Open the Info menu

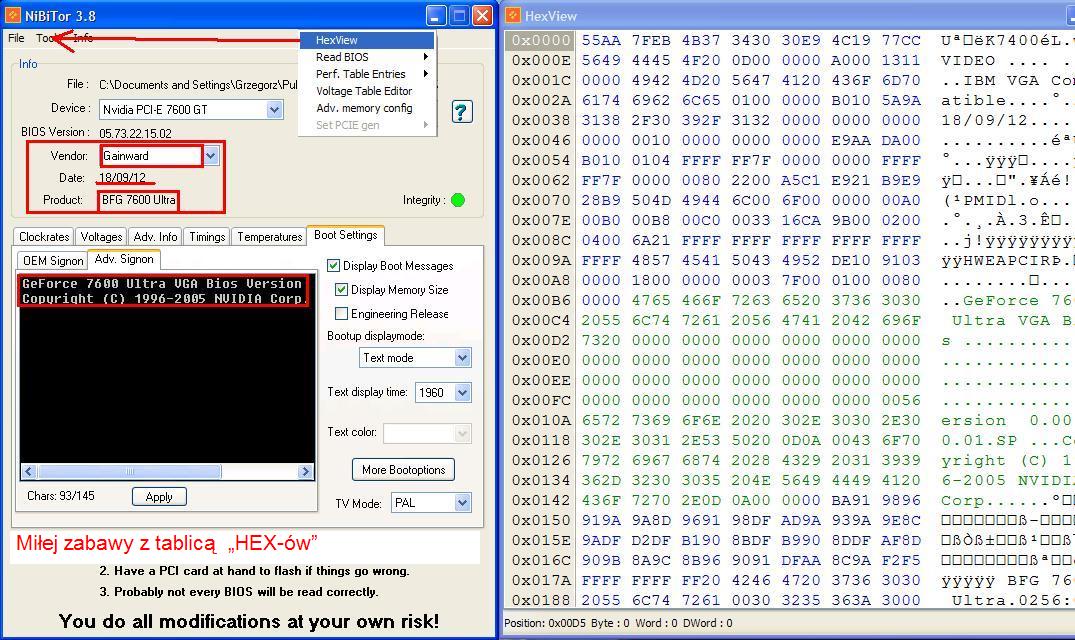pyautogui.click(x=83, y=38)
